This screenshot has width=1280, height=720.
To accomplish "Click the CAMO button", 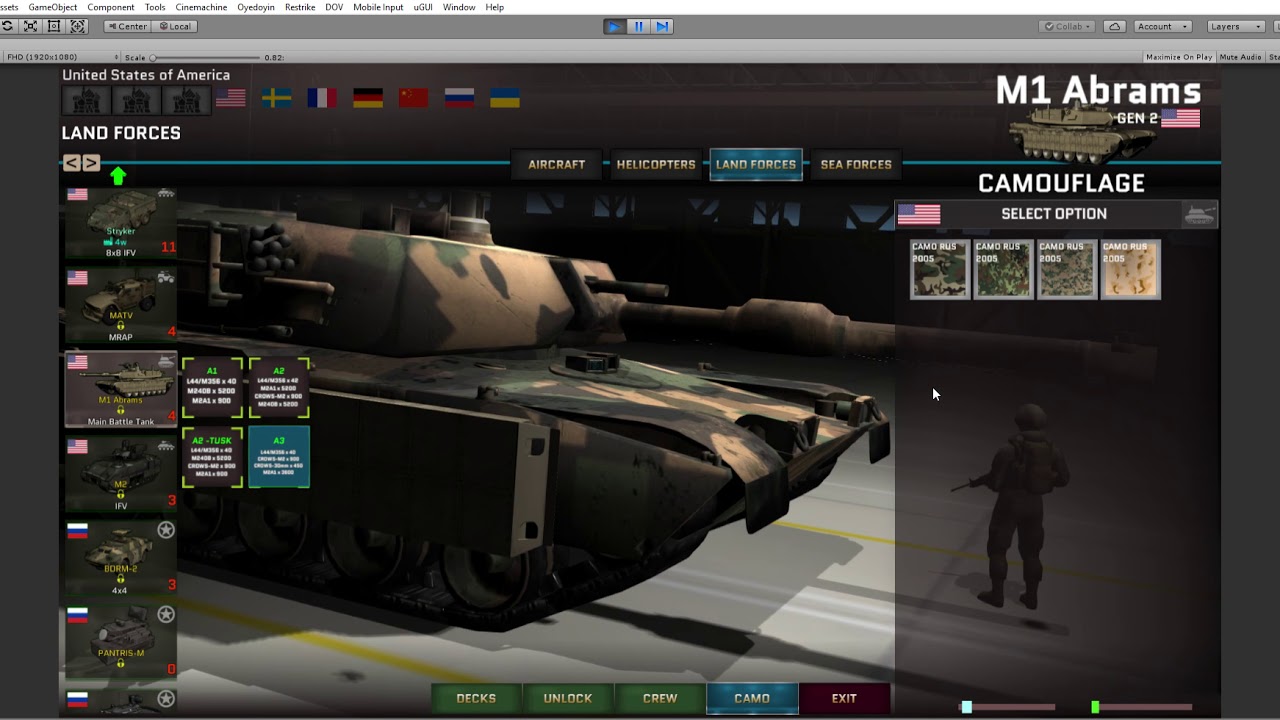I will tap(752, 699).
